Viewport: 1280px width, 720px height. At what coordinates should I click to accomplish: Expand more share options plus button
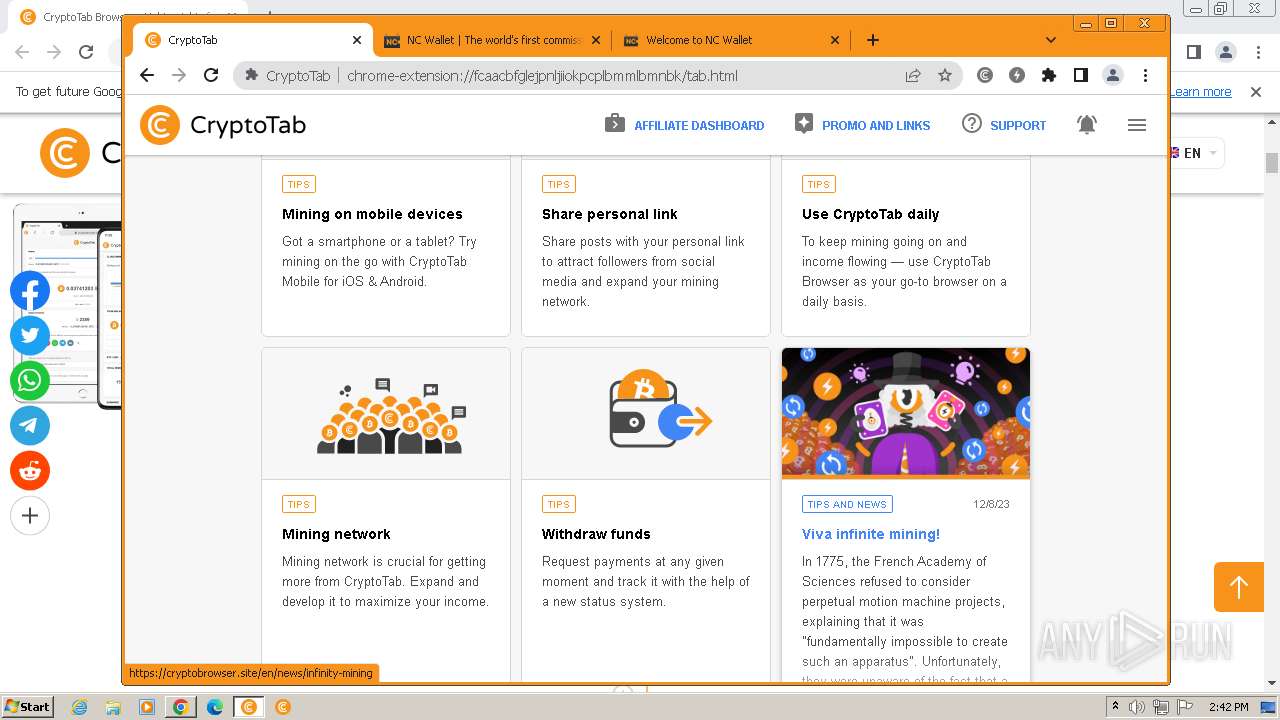coord(30,516)
